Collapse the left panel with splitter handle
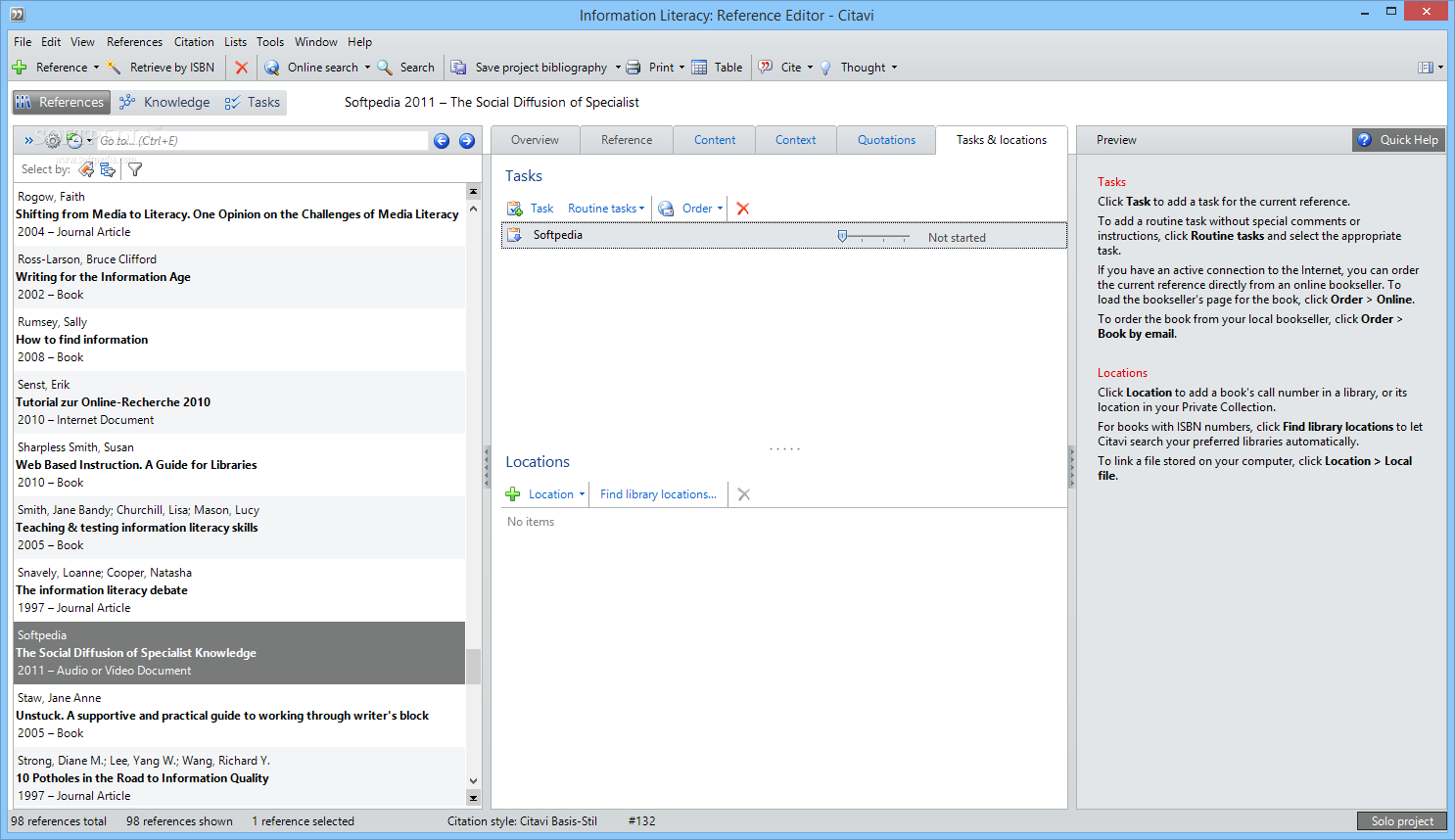1455x840 pixels. click(x=486, y=467)
